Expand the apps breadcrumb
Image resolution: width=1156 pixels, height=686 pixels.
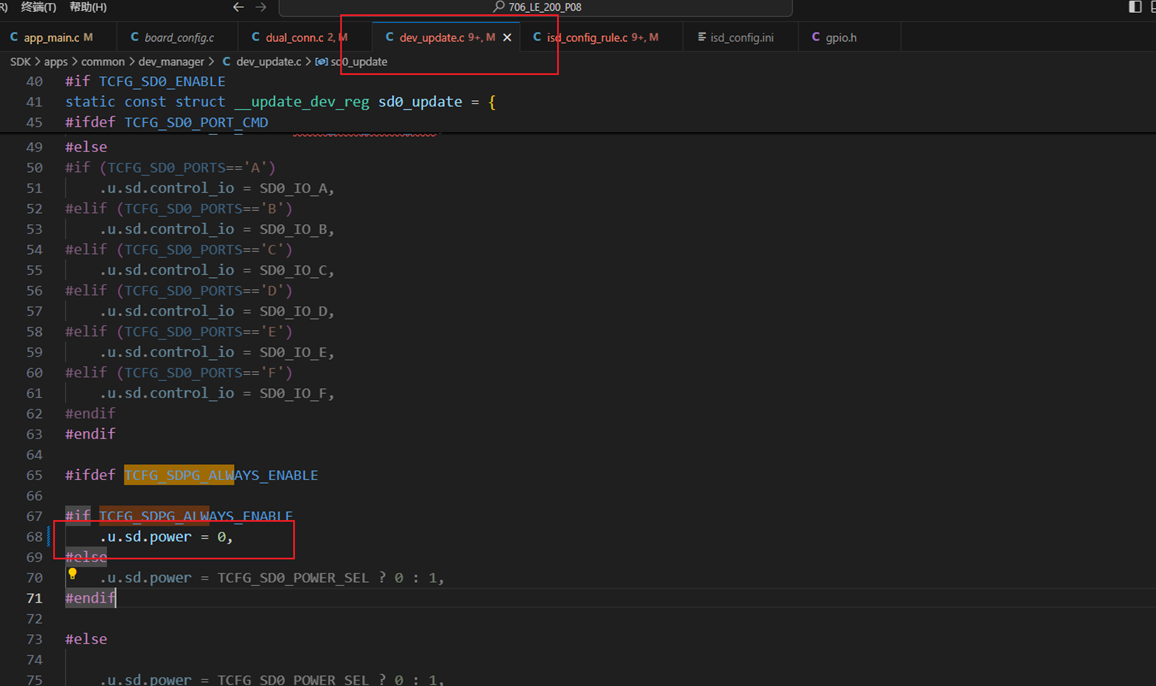coord(55,62)
